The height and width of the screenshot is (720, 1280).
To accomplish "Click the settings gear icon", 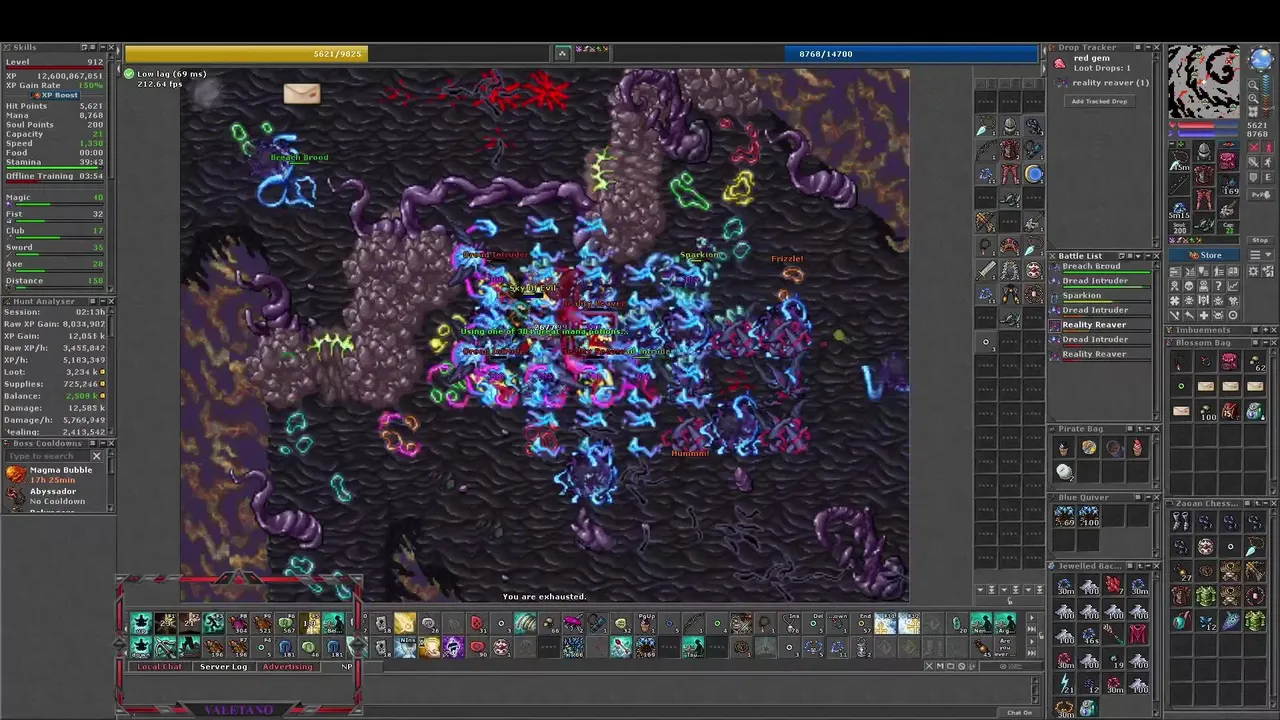I will coord(1253,272).
